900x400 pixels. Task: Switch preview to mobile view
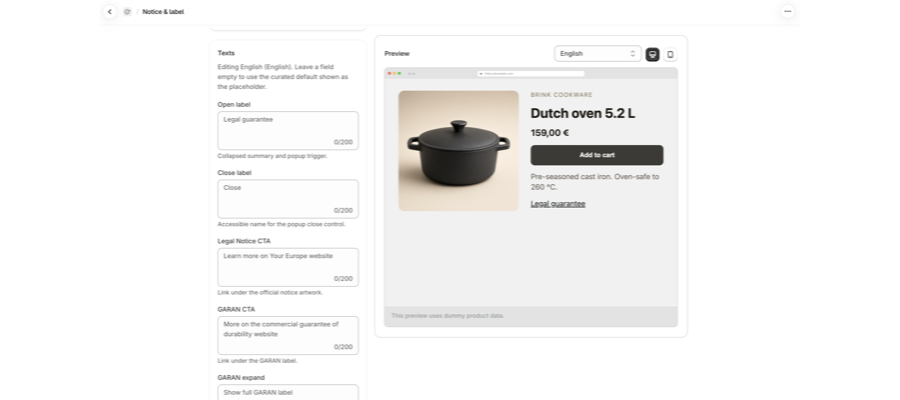click(670, 54)
